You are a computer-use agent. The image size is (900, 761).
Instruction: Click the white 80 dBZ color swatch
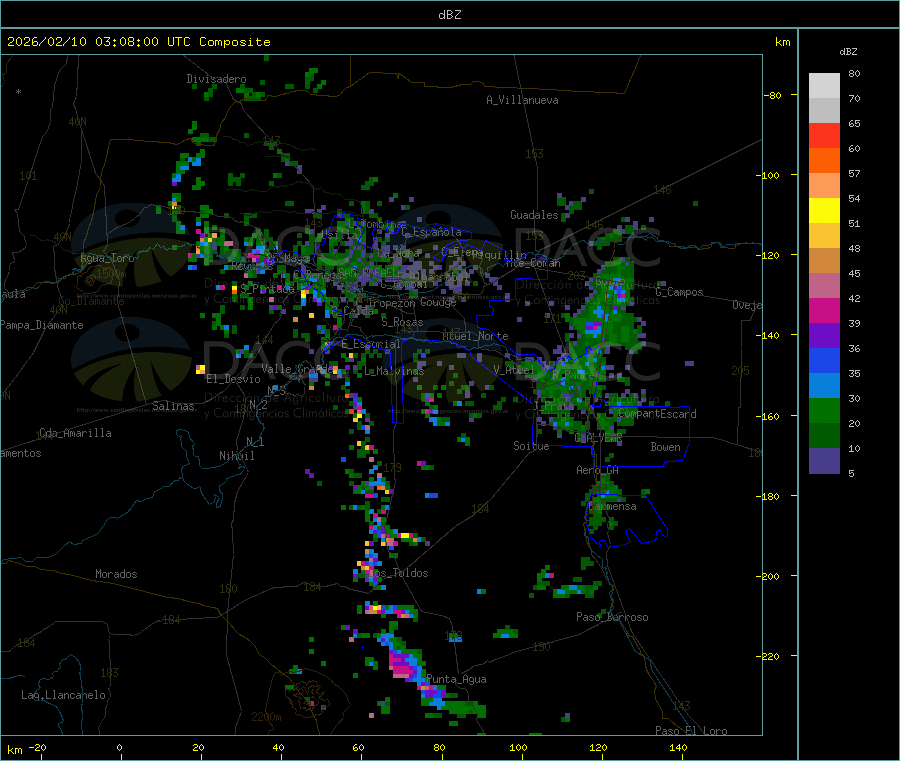pos(824,86)
